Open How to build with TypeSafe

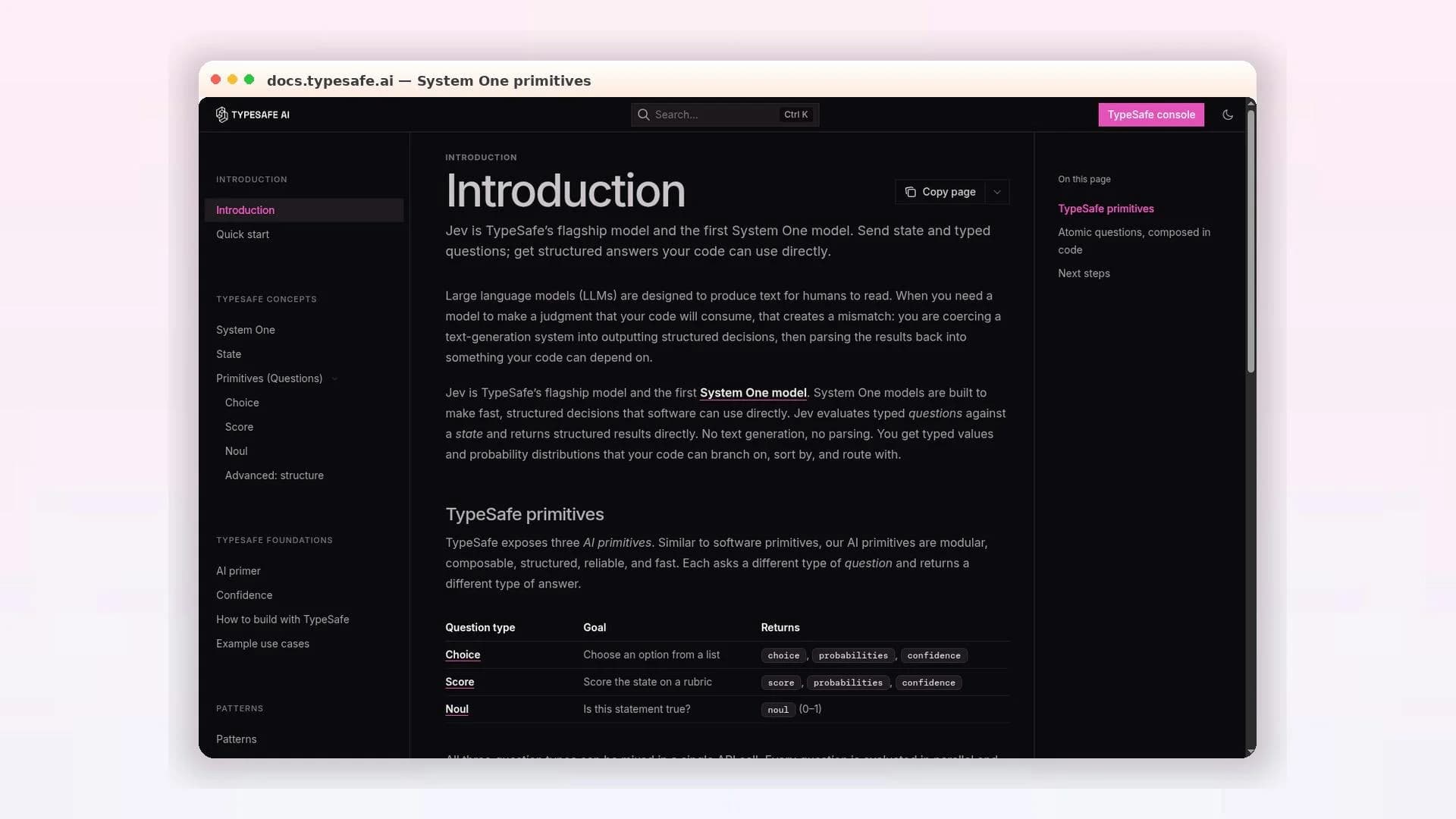coord(282,620)
